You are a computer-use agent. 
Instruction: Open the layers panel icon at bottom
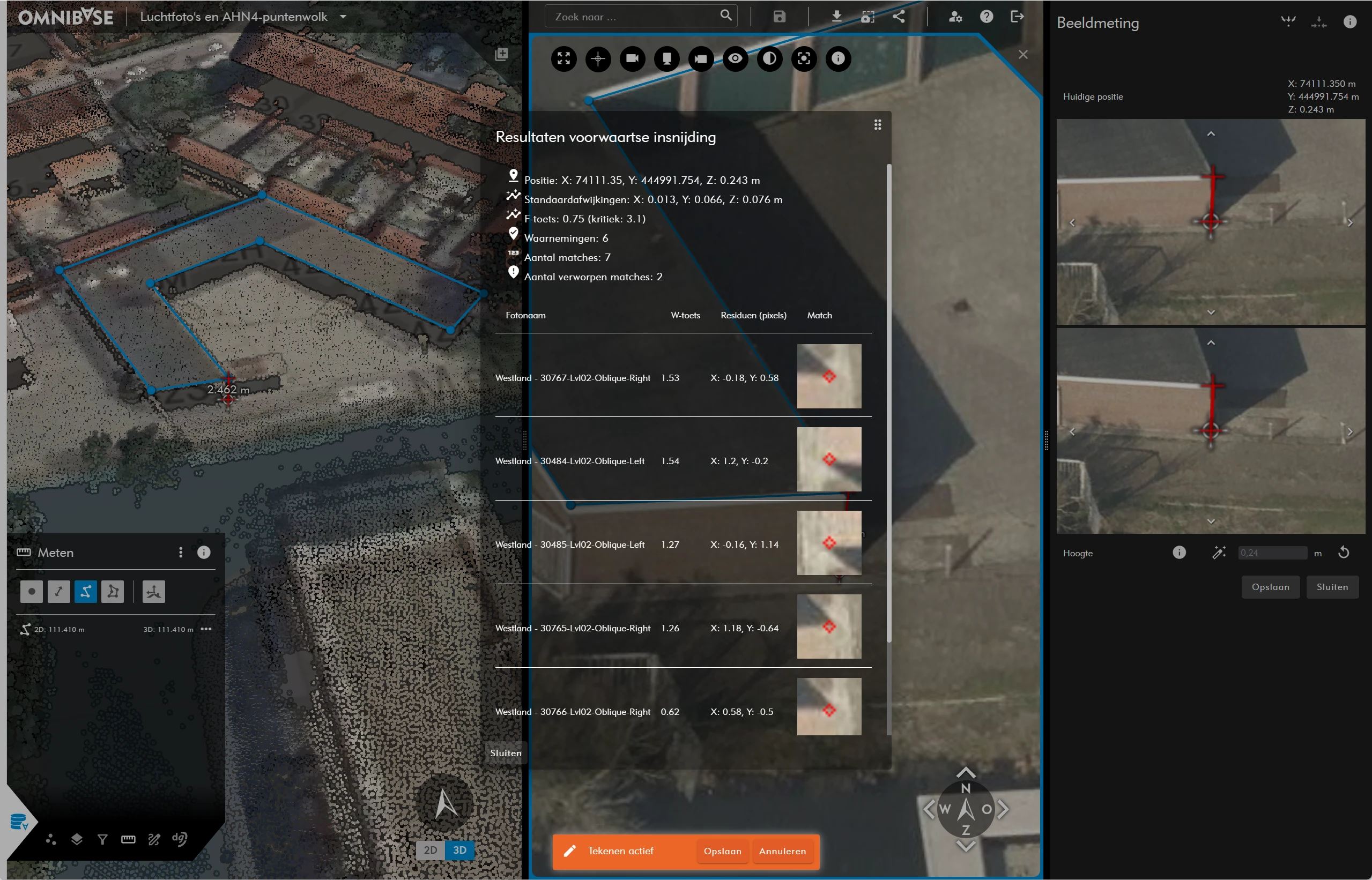[77, 839]
